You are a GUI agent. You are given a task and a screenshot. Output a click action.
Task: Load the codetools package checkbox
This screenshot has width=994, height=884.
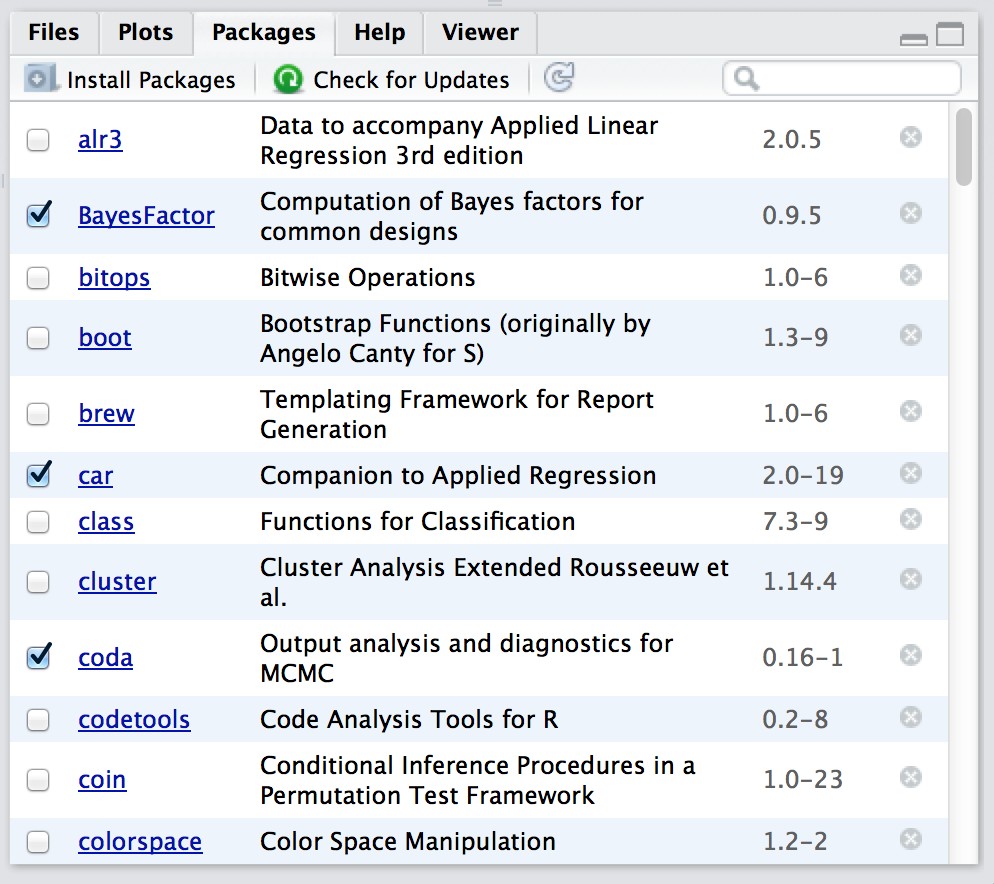coord(38,720)
